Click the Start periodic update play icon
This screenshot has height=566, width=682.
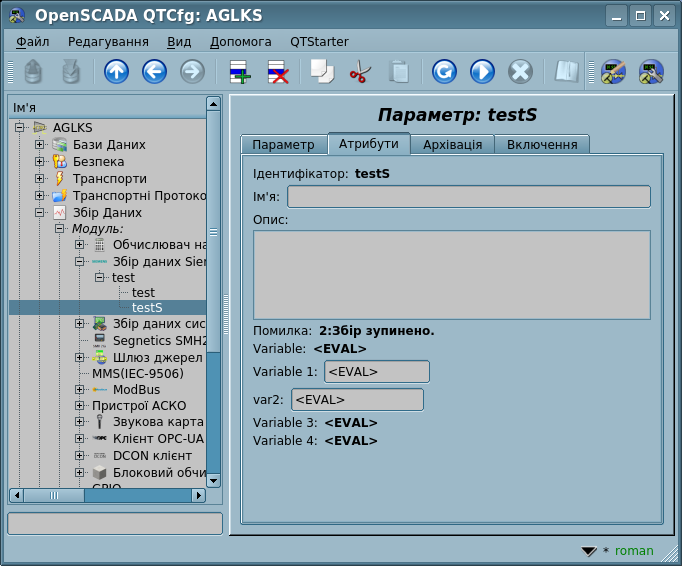pos(482,71)
